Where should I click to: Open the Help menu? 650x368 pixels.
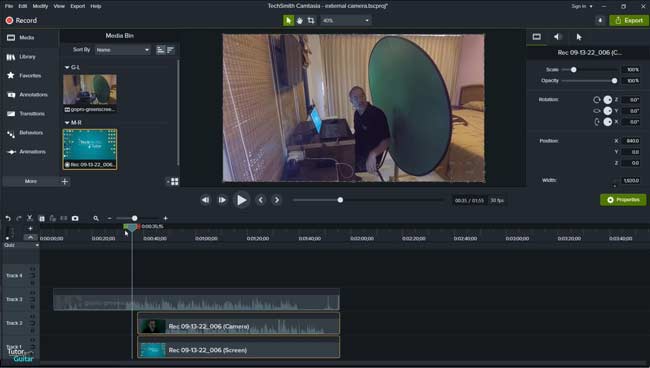pos(96,6)
